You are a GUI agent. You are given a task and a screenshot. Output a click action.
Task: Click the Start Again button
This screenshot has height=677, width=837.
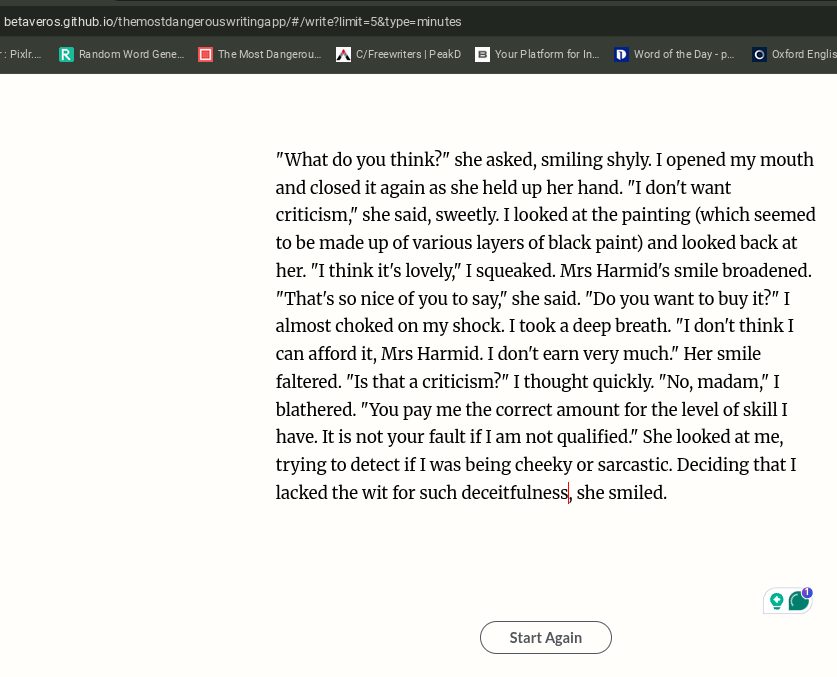(546, 637)
